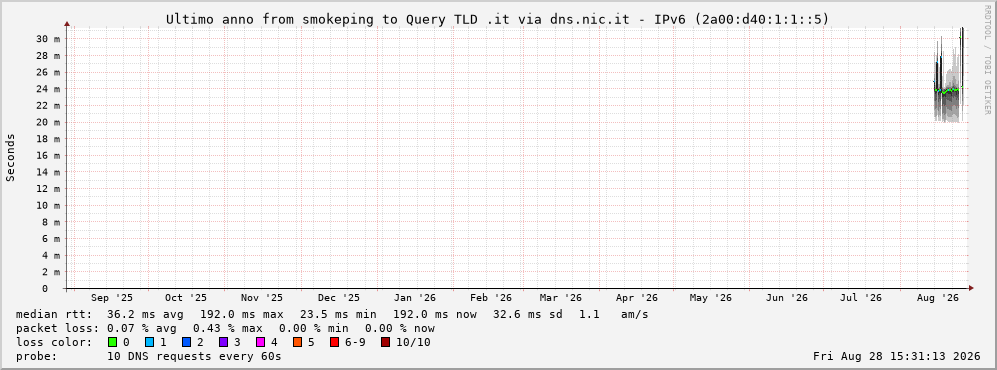The height and width of the screenshot is (370, 997).
Task: Click the median rtt statistics line
Action: (332, 314)
